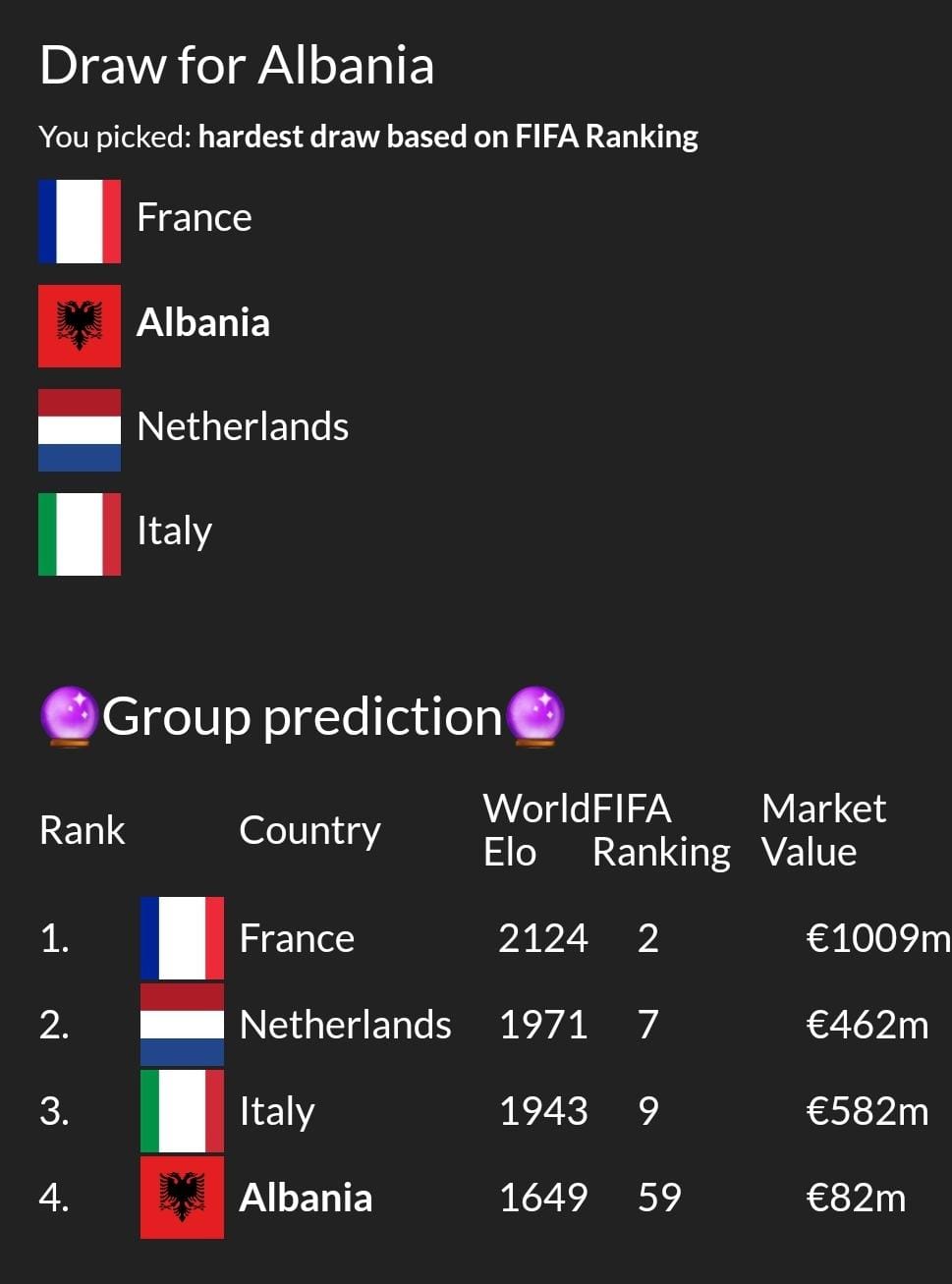The image size is (952, 1284).
Task: Click the Netherlands flag in draw list
Action: (x=80, y=430)
